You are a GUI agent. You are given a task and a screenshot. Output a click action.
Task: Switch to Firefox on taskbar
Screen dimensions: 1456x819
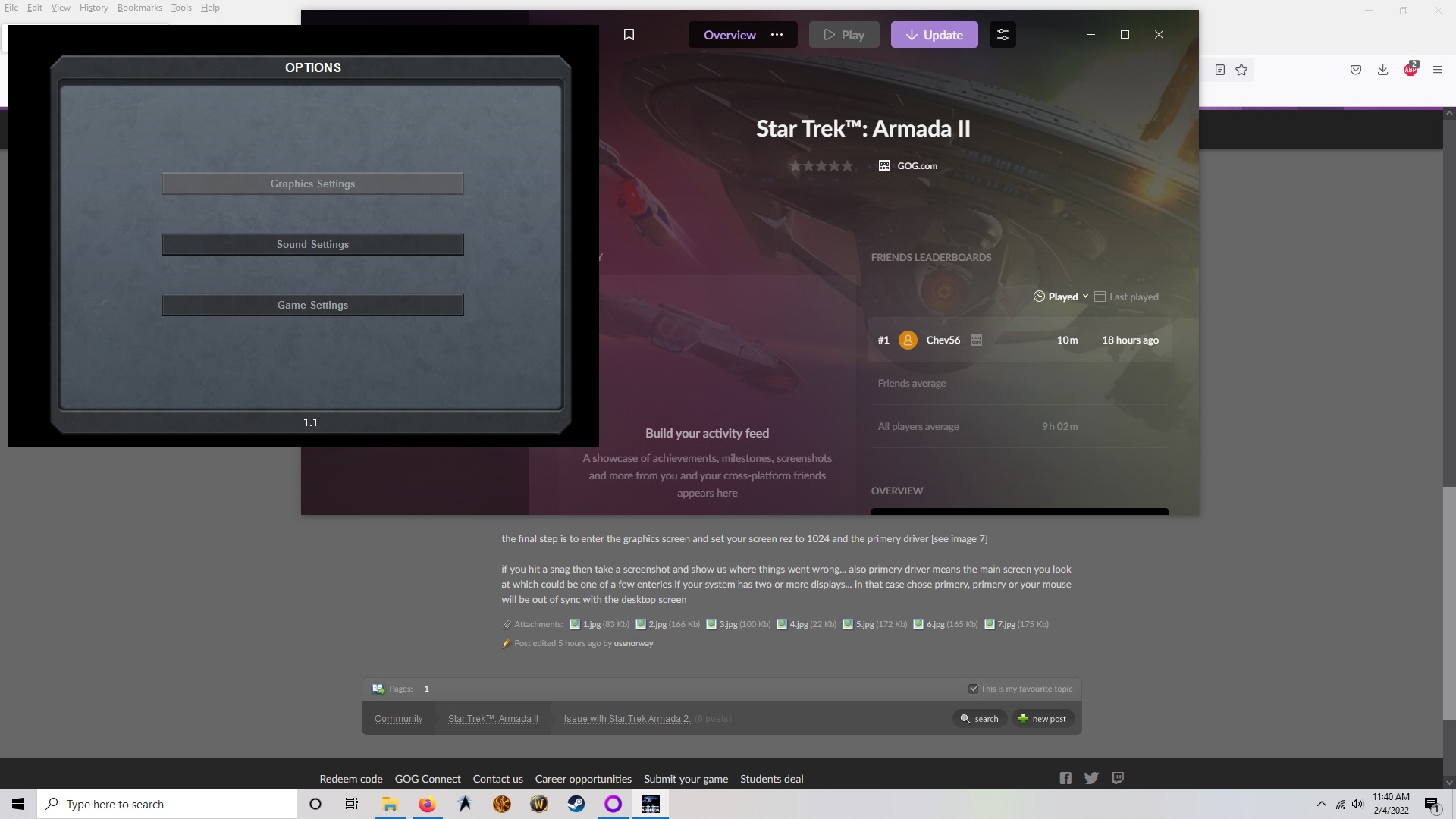pos(427,804)
